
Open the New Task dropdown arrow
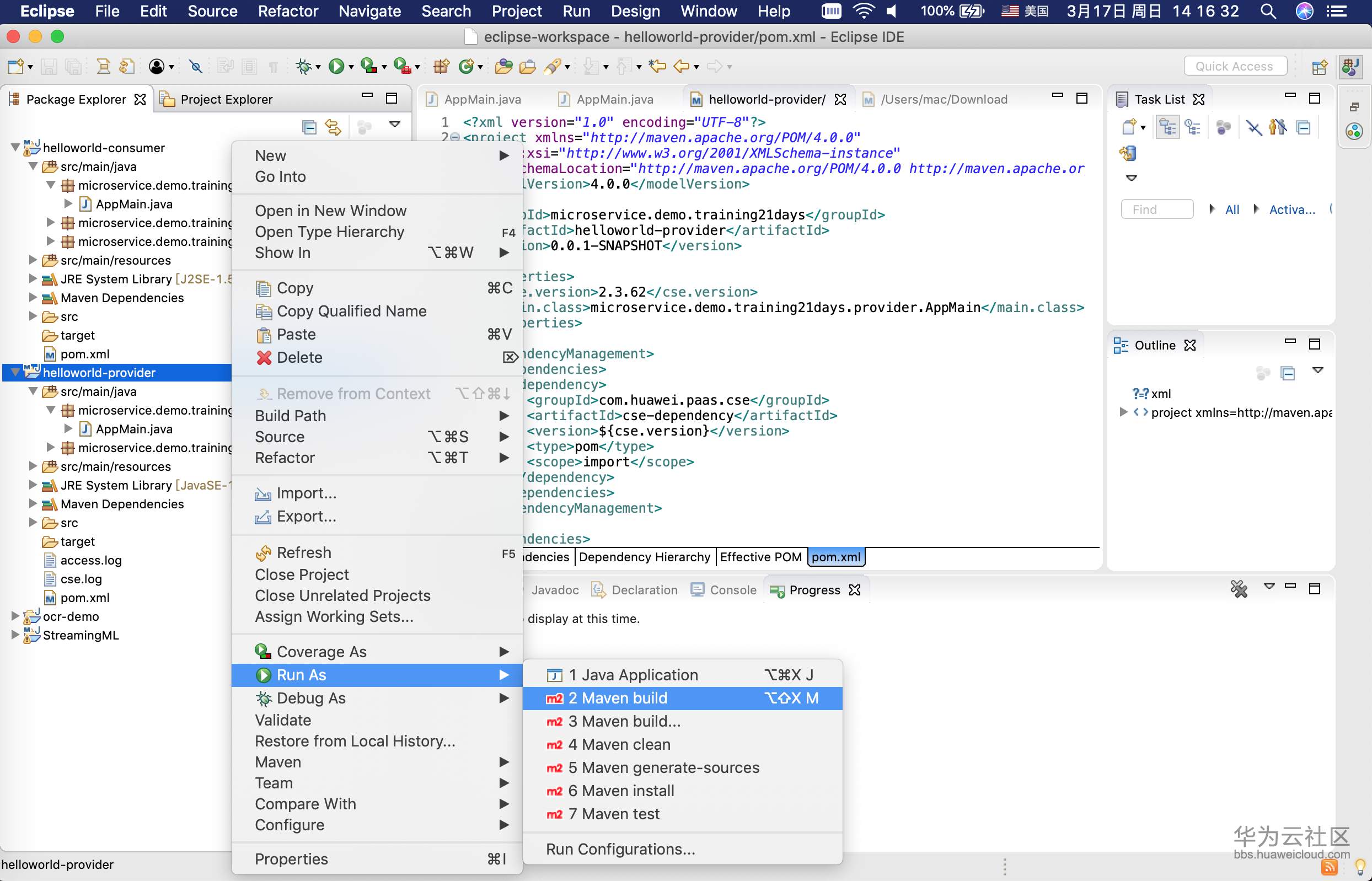point(1143,127)
